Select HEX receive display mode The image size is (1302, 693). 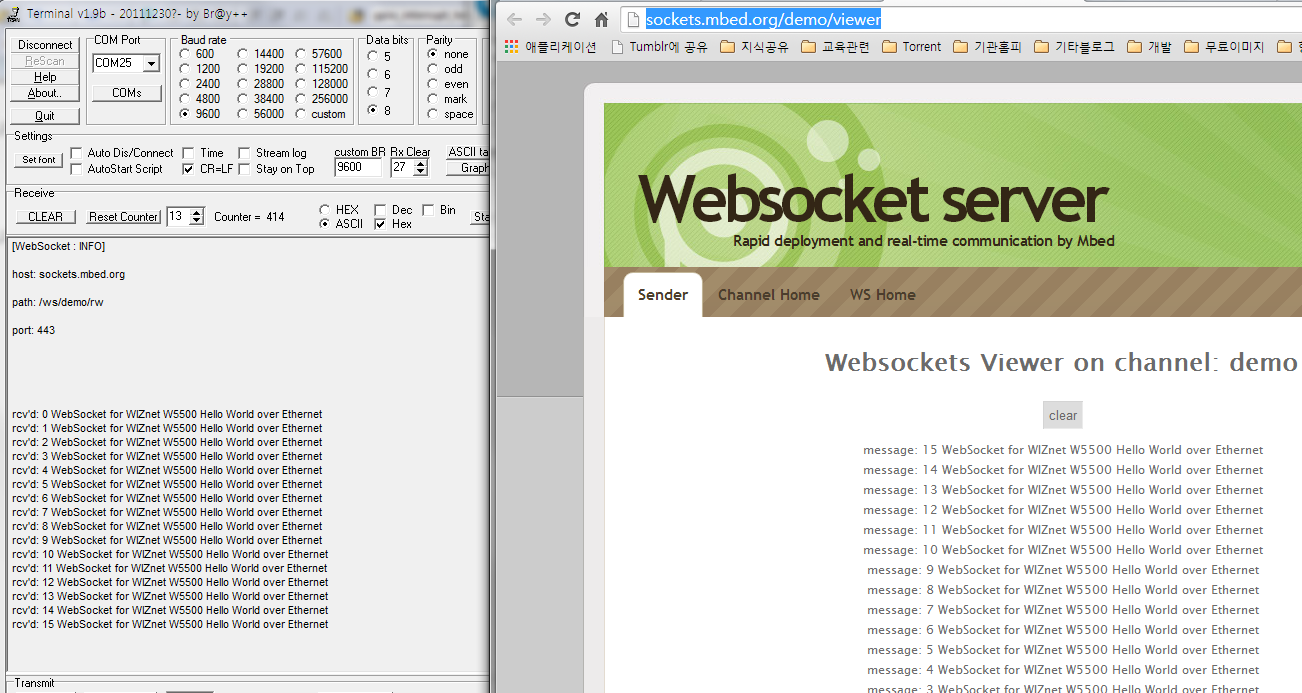[x=324, y=210]
